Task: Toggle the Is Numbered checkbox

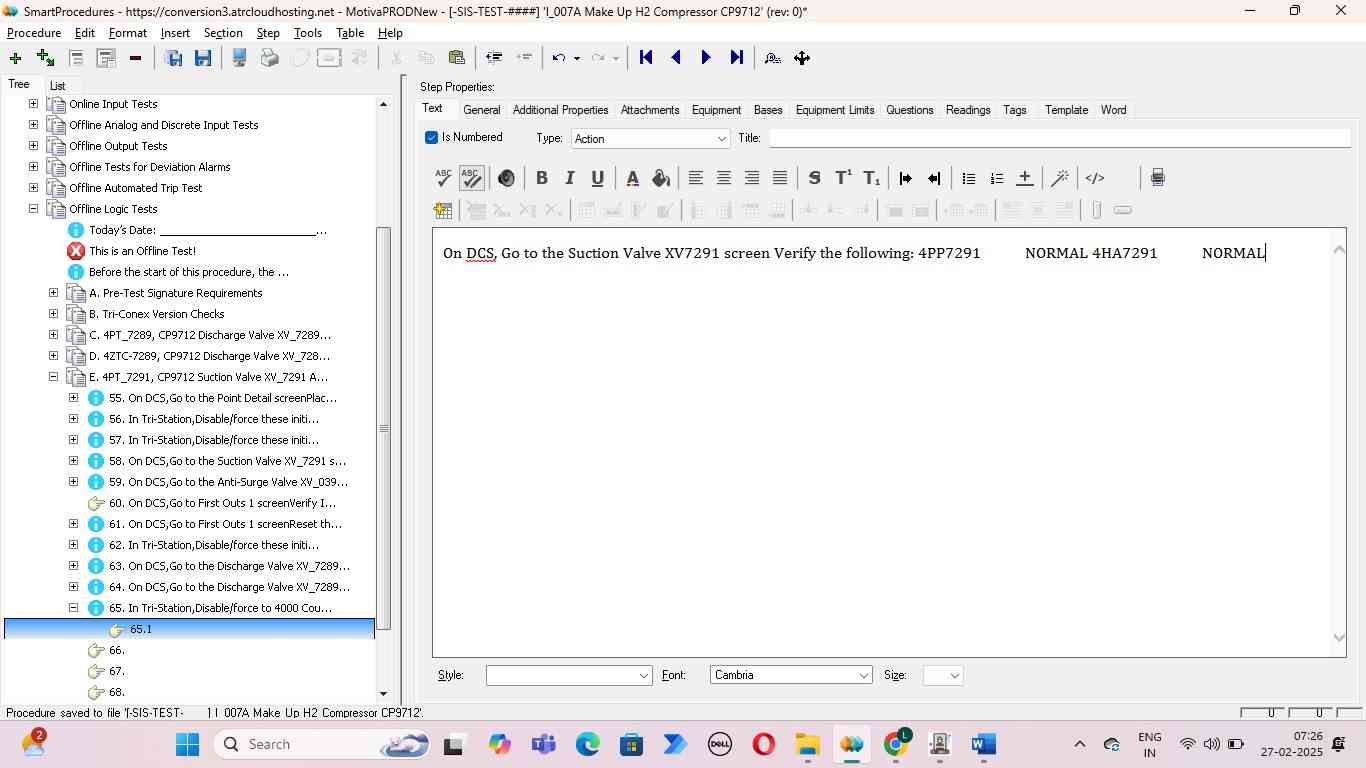Action: [x=431, y=137]
